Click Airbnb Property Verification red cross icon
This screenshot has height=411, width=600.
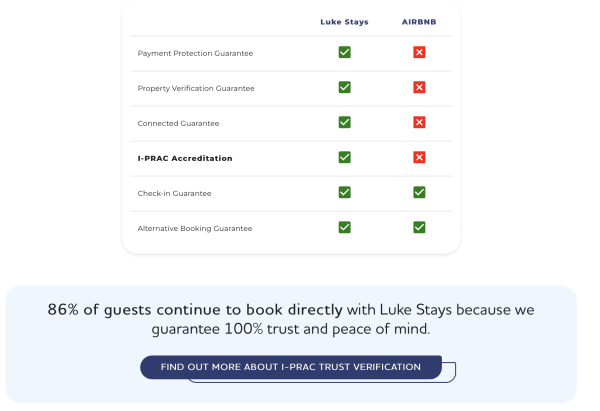[419, 87]
